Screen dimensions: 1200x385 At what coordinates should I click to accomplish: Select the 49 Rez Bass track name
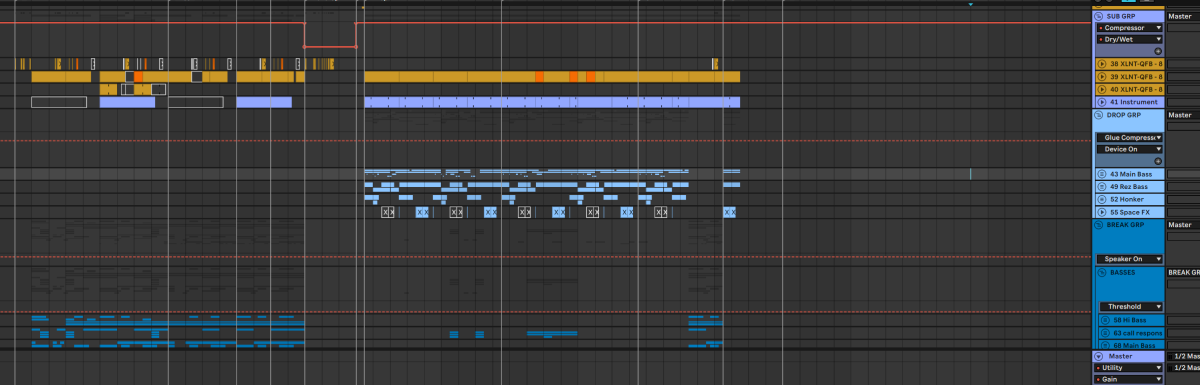1129,186
